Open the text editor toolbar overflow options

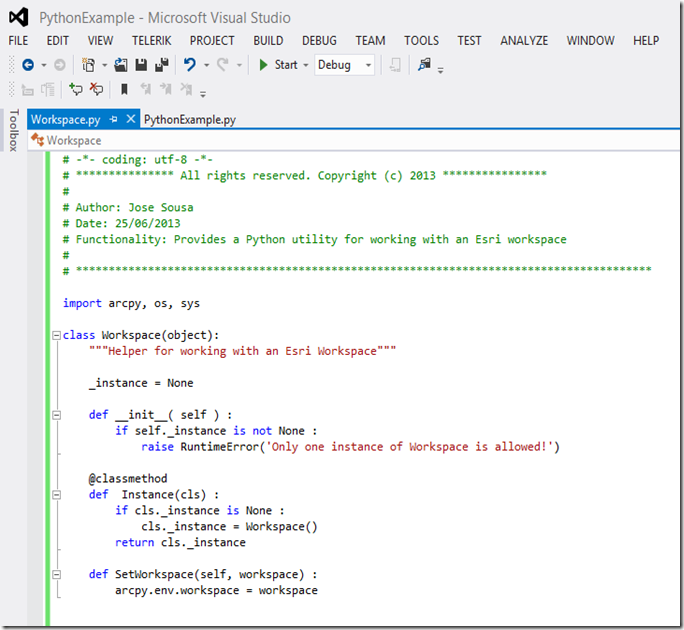[x=203, y=94]
